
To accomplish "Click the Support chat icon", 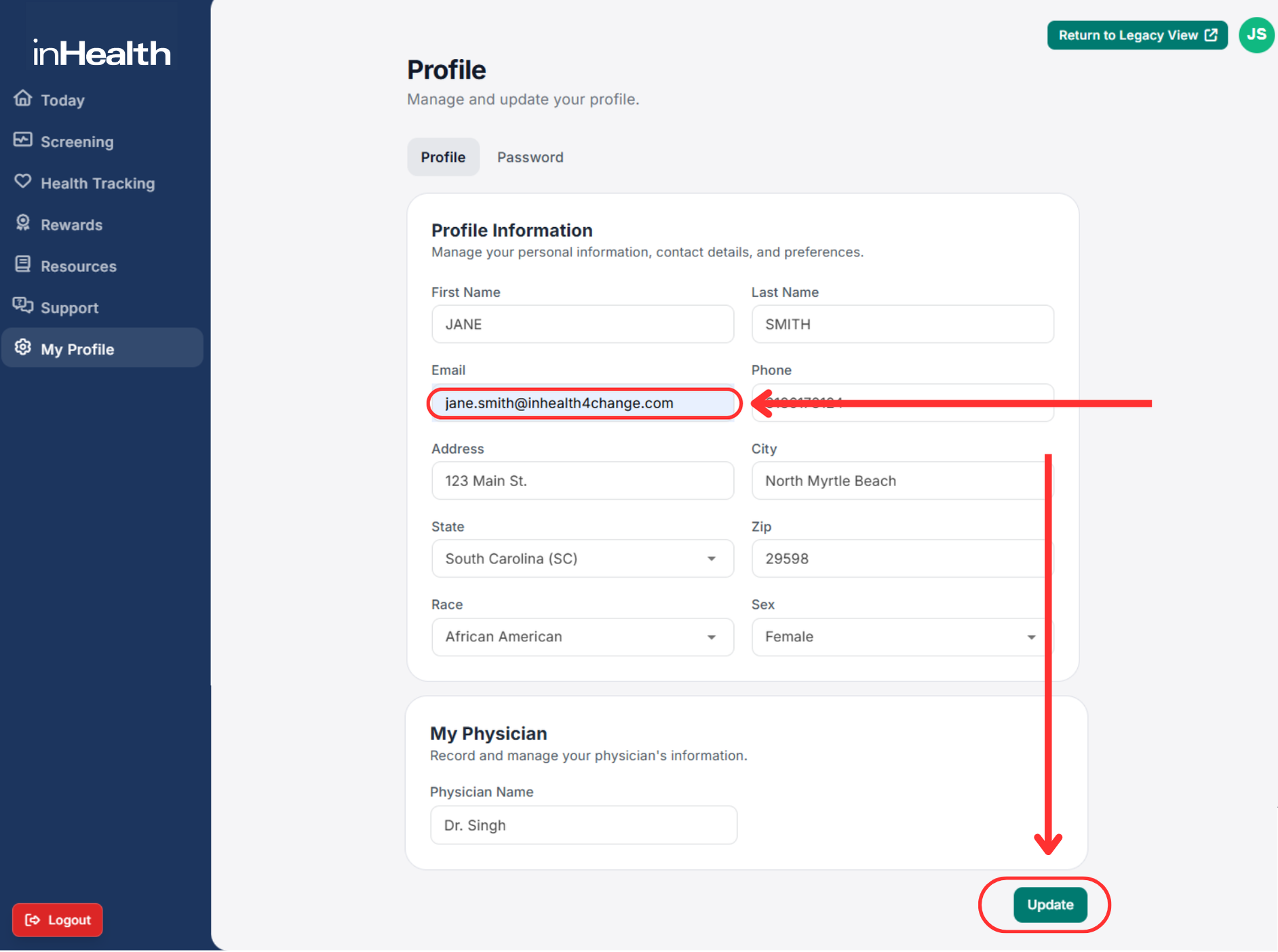I will 23,306.
